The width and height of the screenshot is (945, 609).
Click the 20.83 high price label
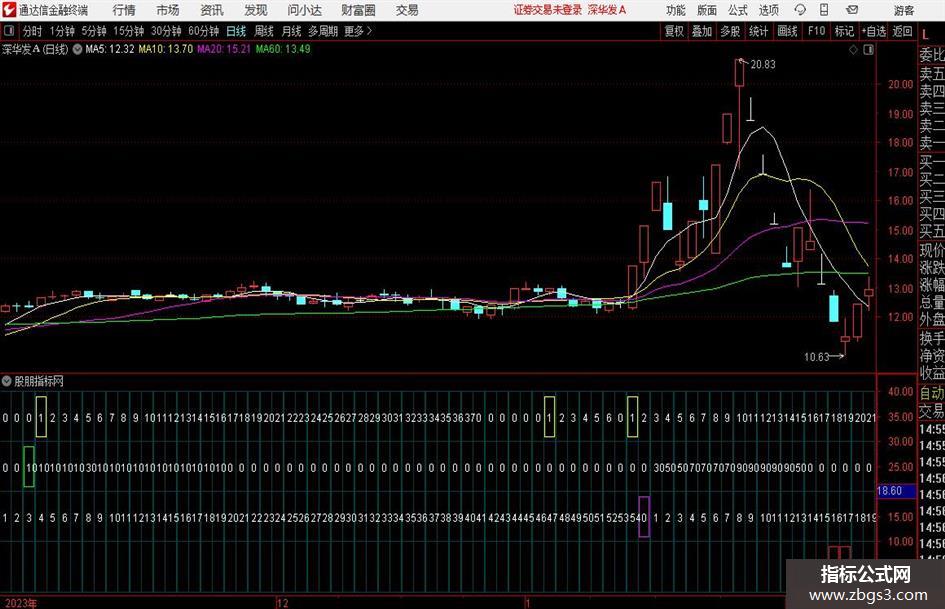coord(763,65)
